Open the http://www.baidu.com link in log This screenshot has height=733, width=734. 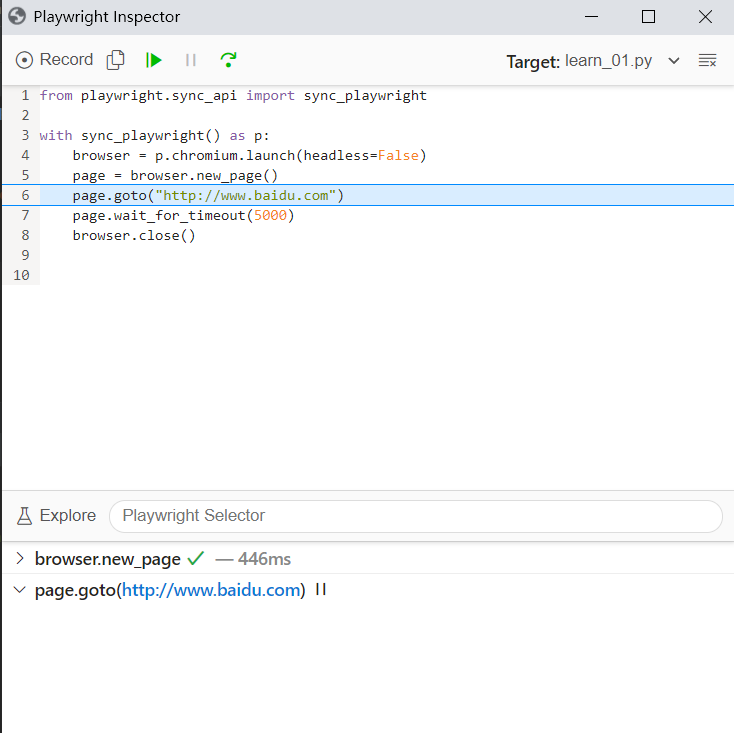211,590
